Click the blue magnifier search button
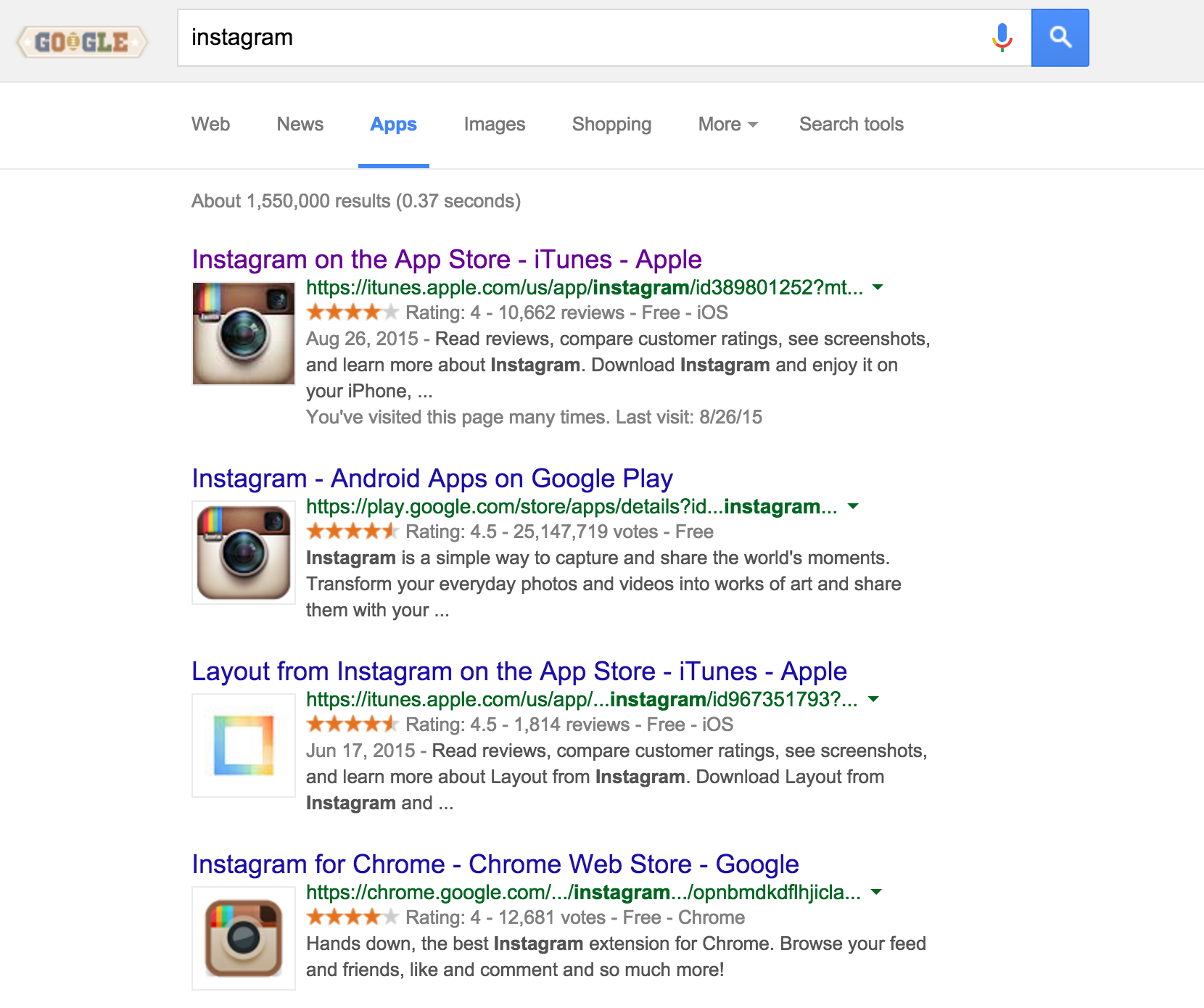Image resolution: width=1204 pixels, height=1008 pixels. [x=1060, y=38]
